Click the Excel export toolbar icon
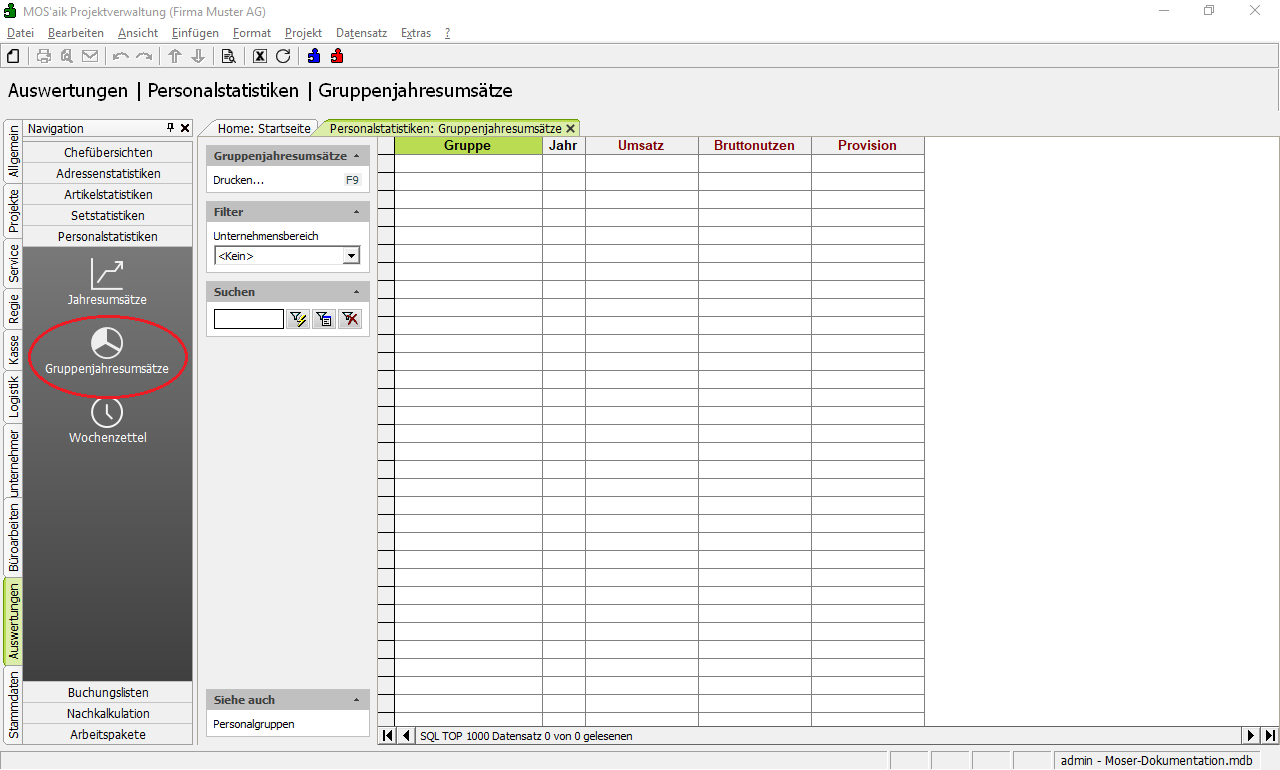This screenshot has height=770, width=1280. [x=260, y=56]
